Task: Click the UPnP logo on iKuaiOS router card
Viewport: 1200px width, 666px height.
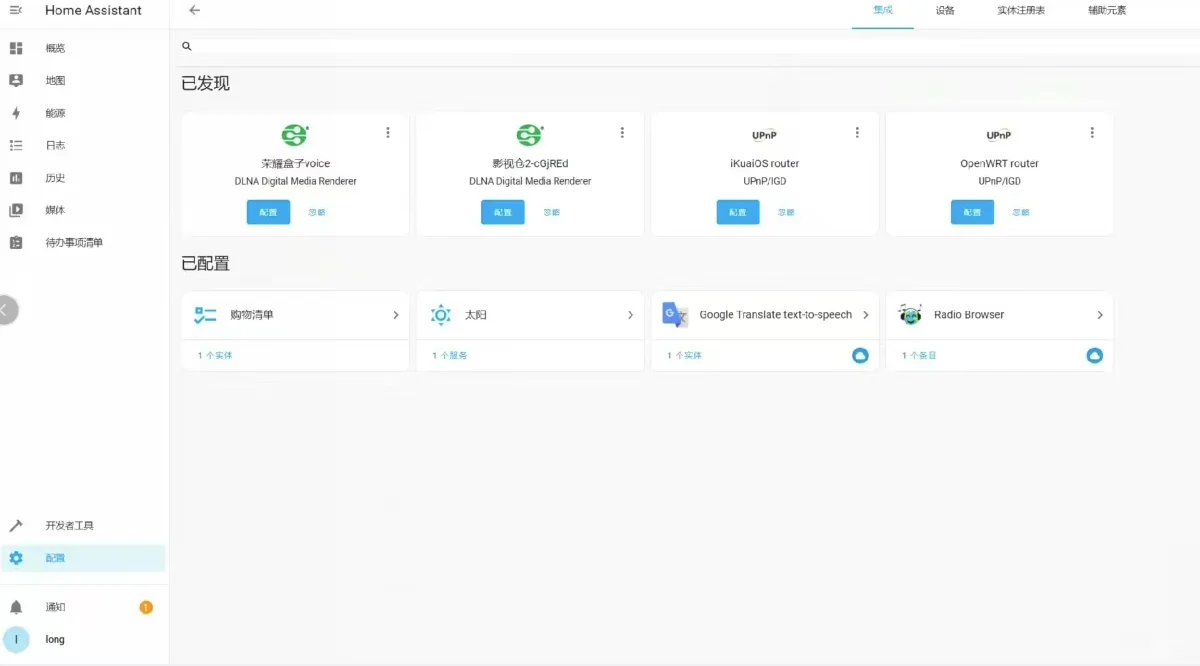Action: (x=764, y=135)
